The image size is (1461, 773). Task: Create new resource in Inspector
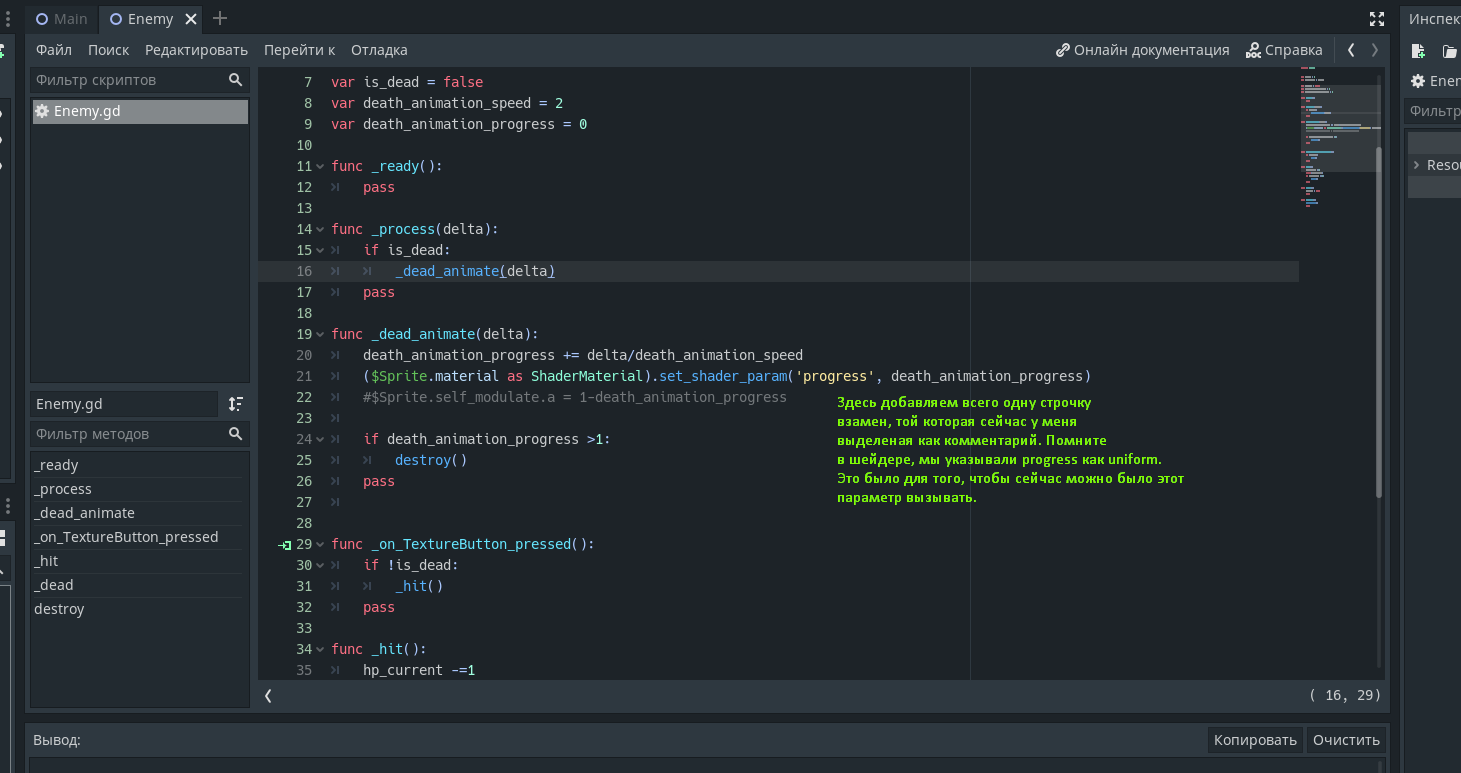point(1417,50)
